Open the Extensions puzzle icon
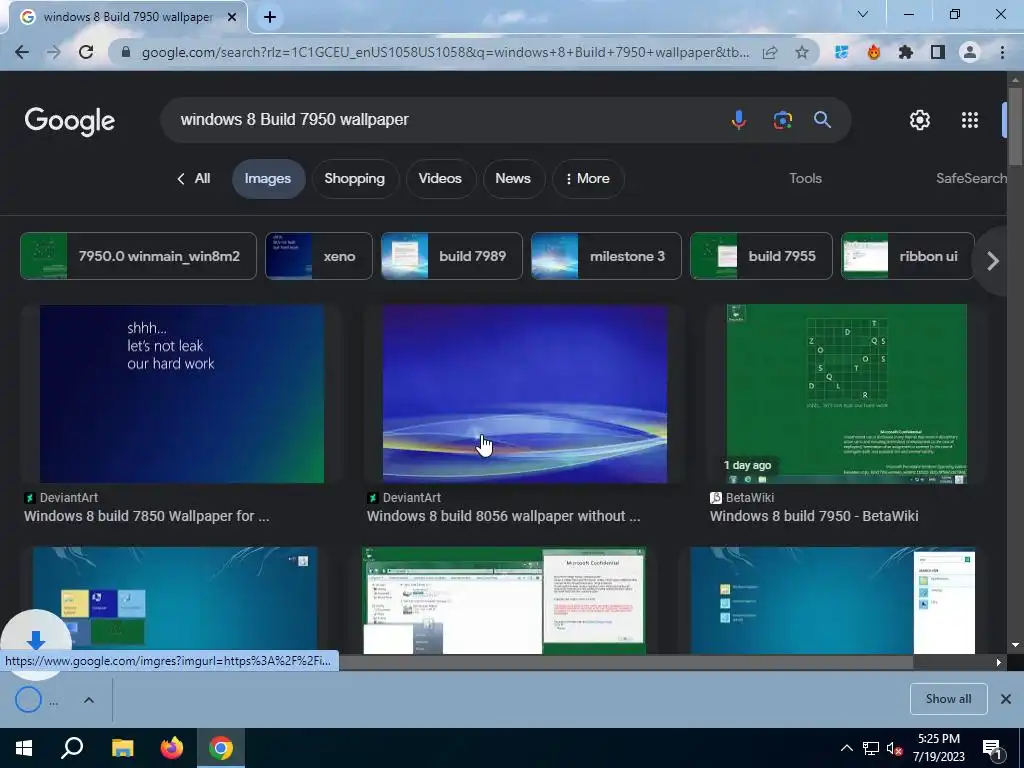This screenshot has height=768, width=1024. 905,52
